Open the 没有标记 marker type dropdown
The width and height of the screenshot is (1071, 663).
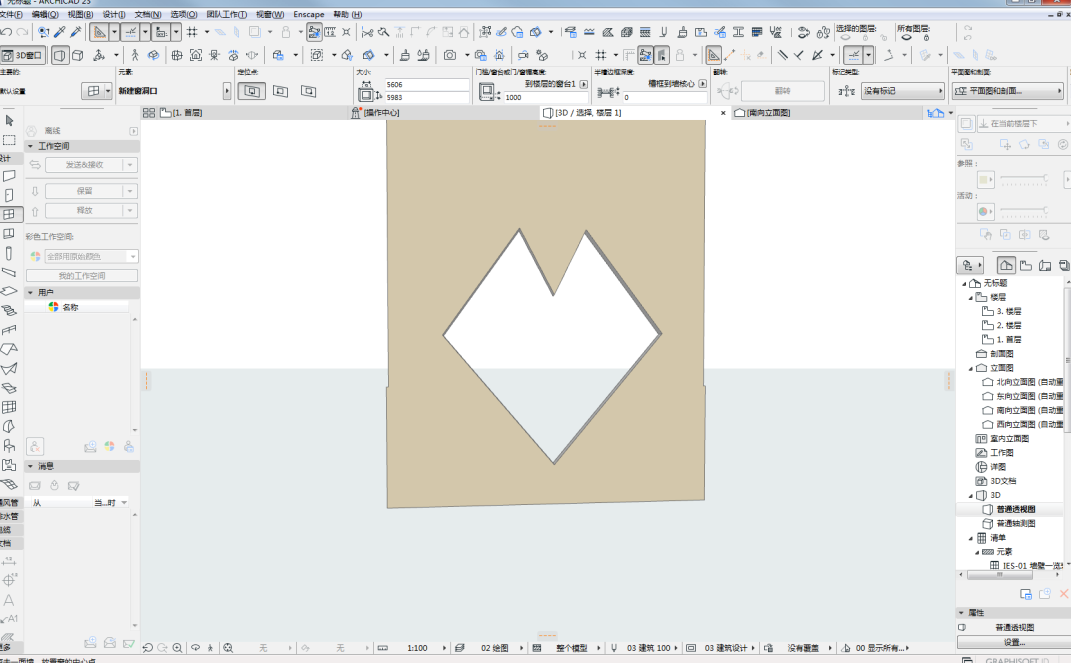[x=902, y=91]
